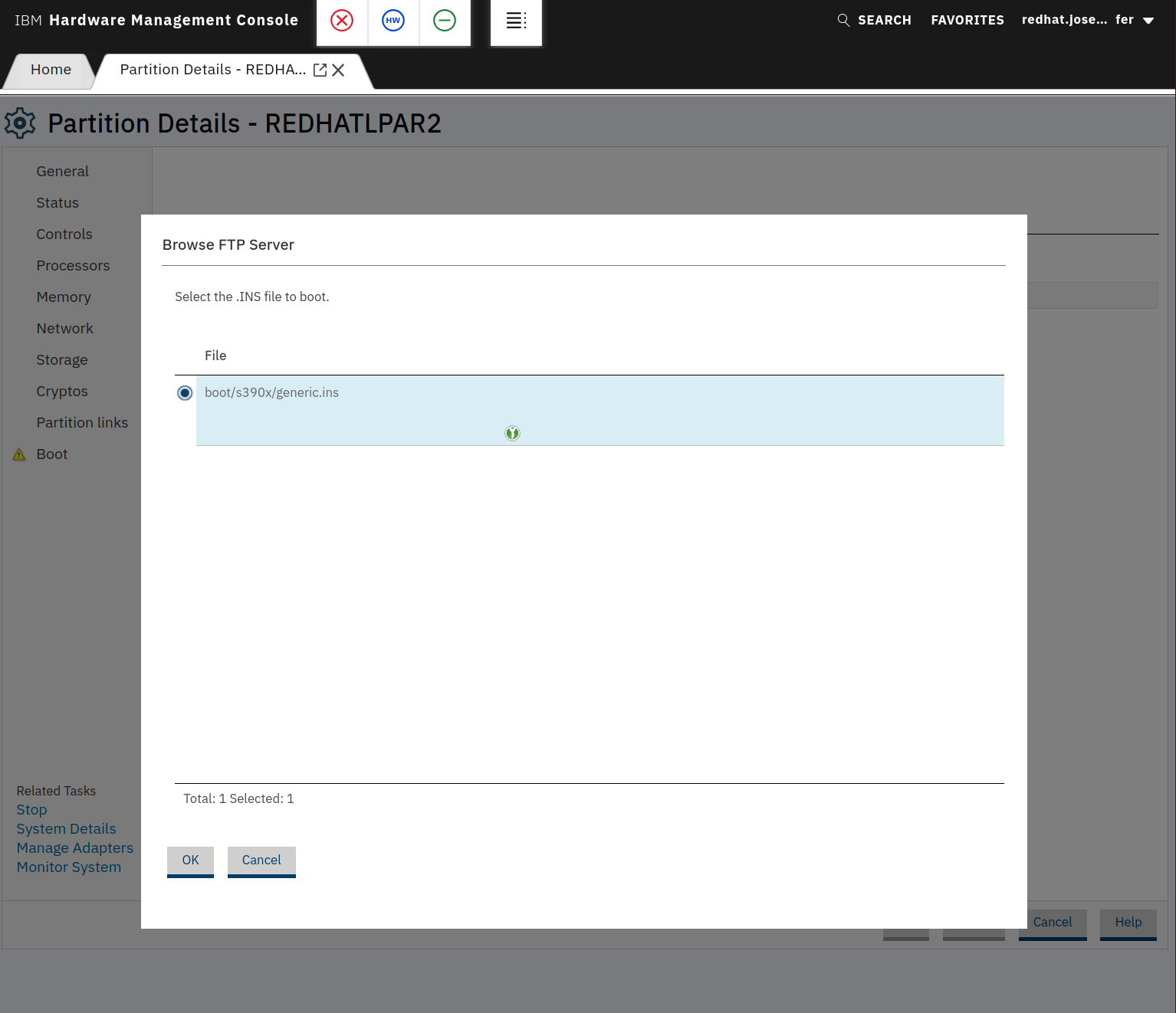Cancel the Browse FTP Server dialog
1176x1013 pixels.
[261, 861]
